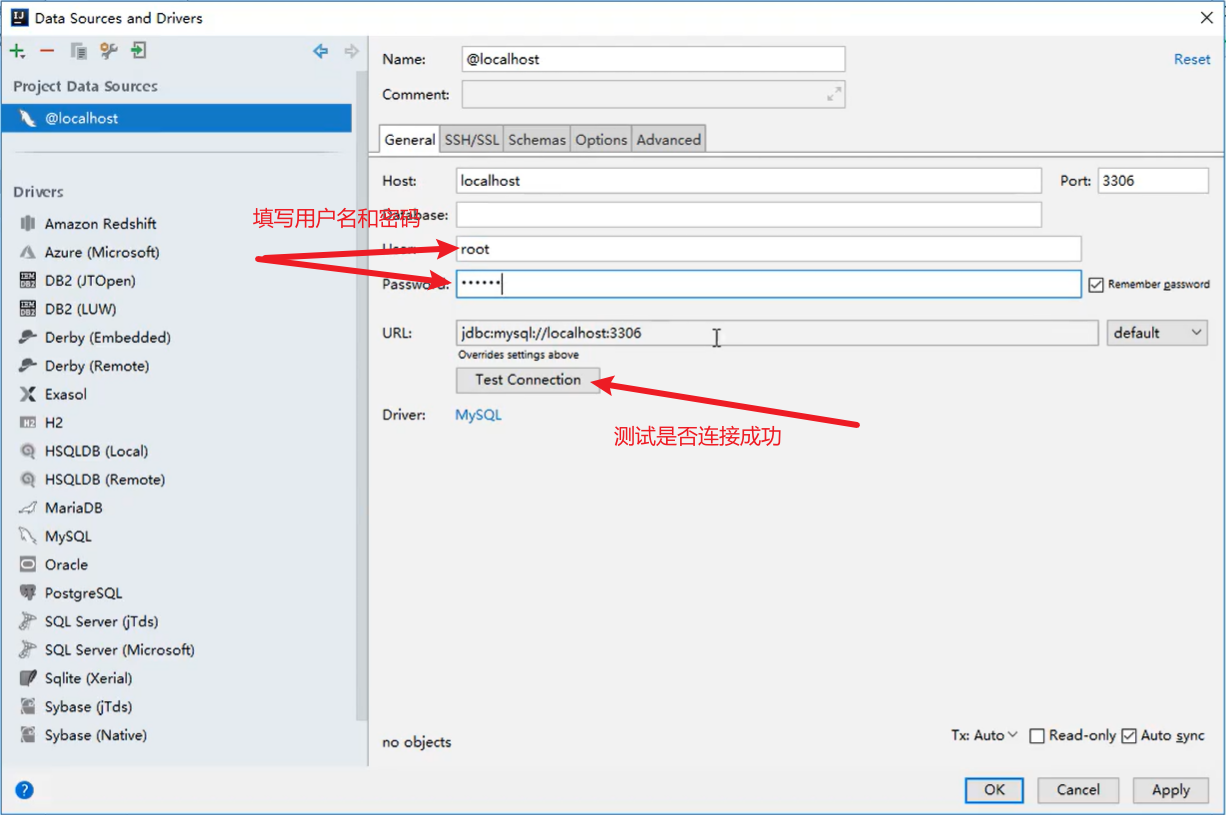Enable the Read-only checkbox

(1037, 736)
